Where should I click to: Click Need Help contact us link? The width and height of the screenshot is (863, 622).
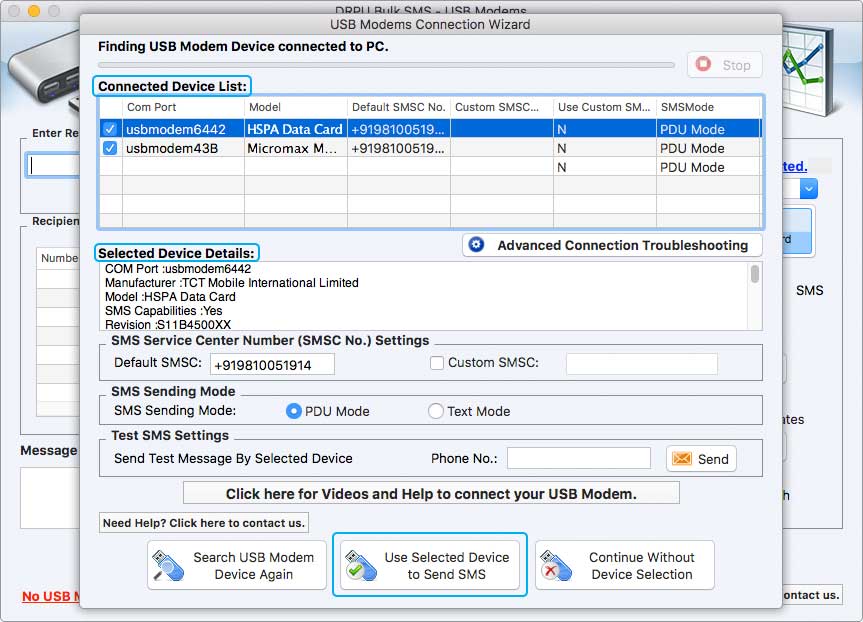click(x=204, y=522)
